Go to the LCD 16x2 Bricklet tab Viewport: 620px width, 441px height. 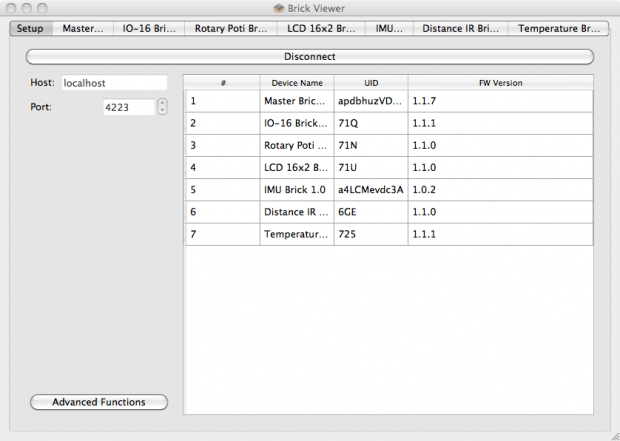321,28
